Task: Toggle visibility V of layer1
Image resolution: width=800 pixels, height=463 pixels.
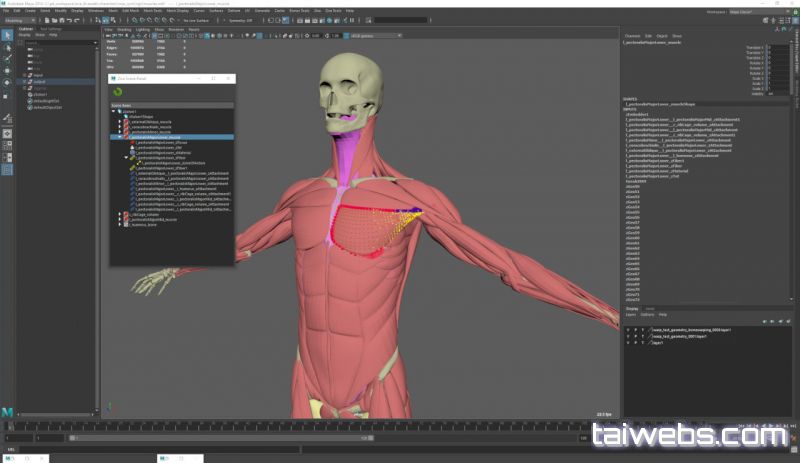Action: tap(628, 342)
